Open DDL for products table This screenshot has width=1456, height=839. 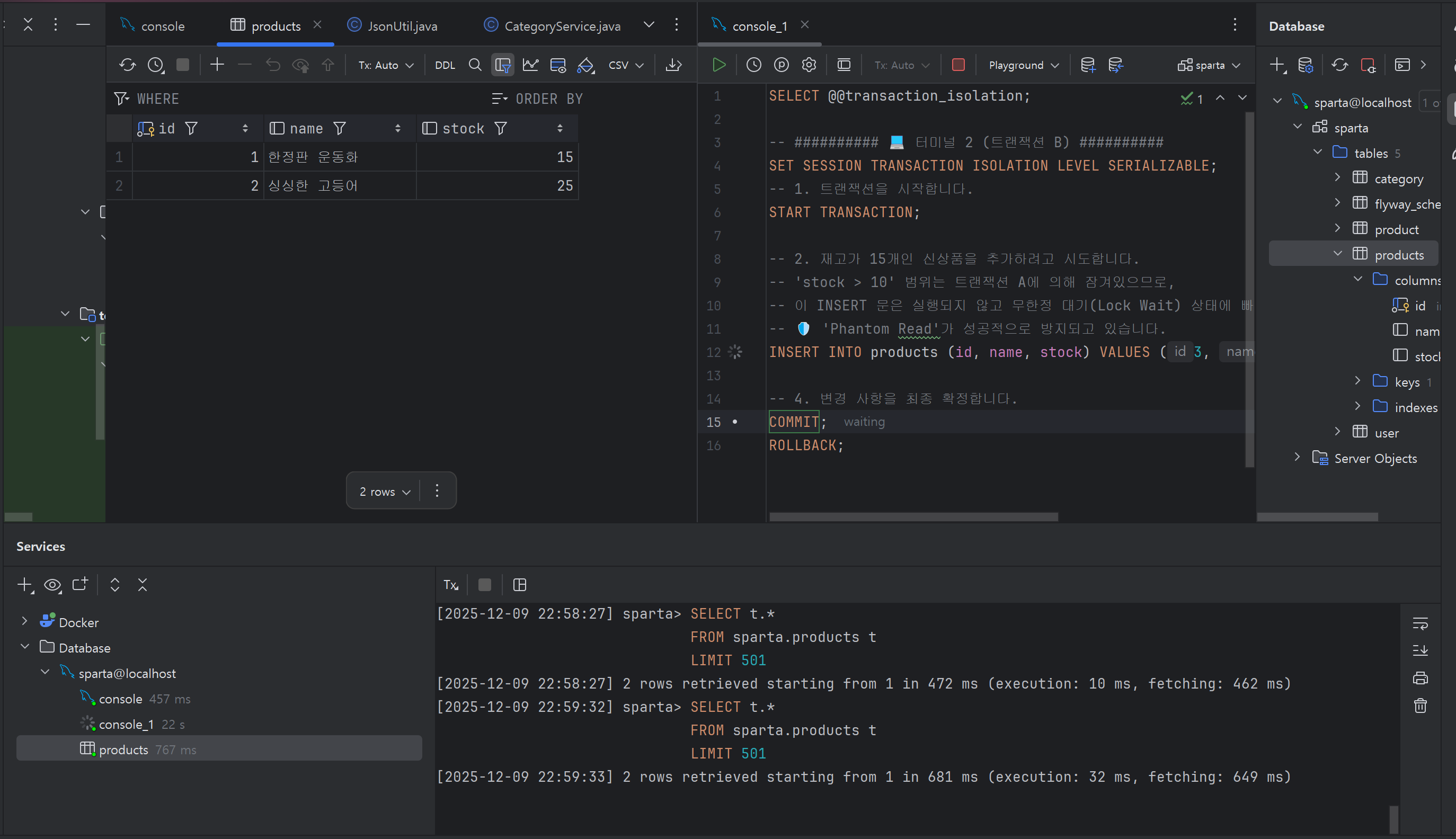[445, 65]
